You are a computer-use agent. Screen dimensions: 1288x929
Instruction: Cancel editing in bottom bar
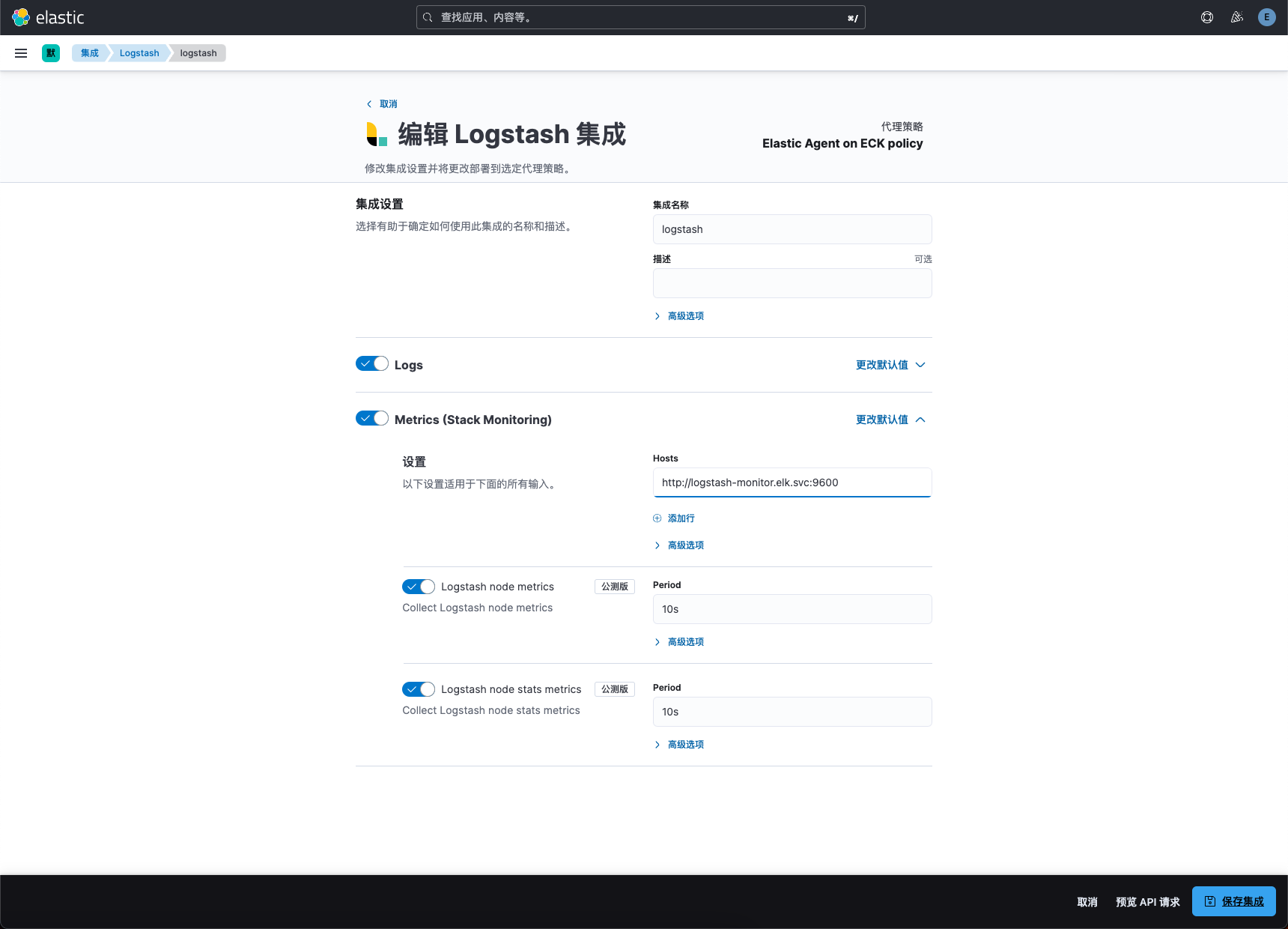1087,902
